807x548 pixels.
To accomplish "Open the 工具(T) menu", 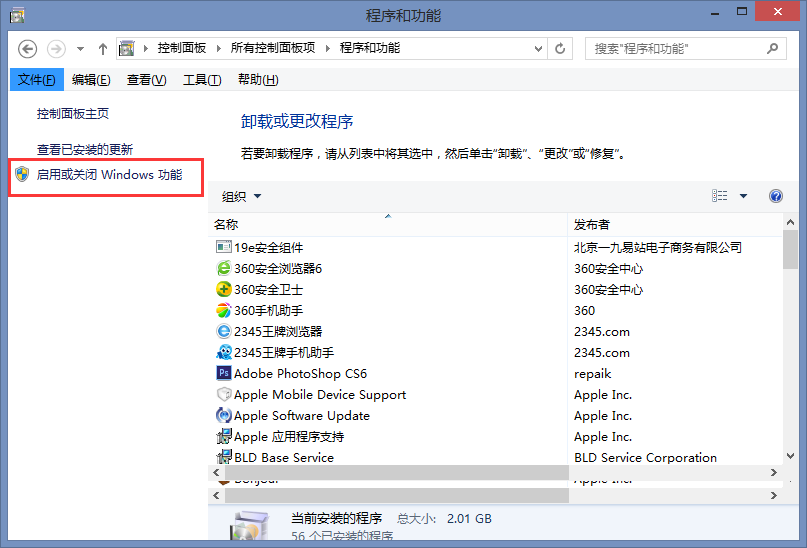I will point(202,80).
